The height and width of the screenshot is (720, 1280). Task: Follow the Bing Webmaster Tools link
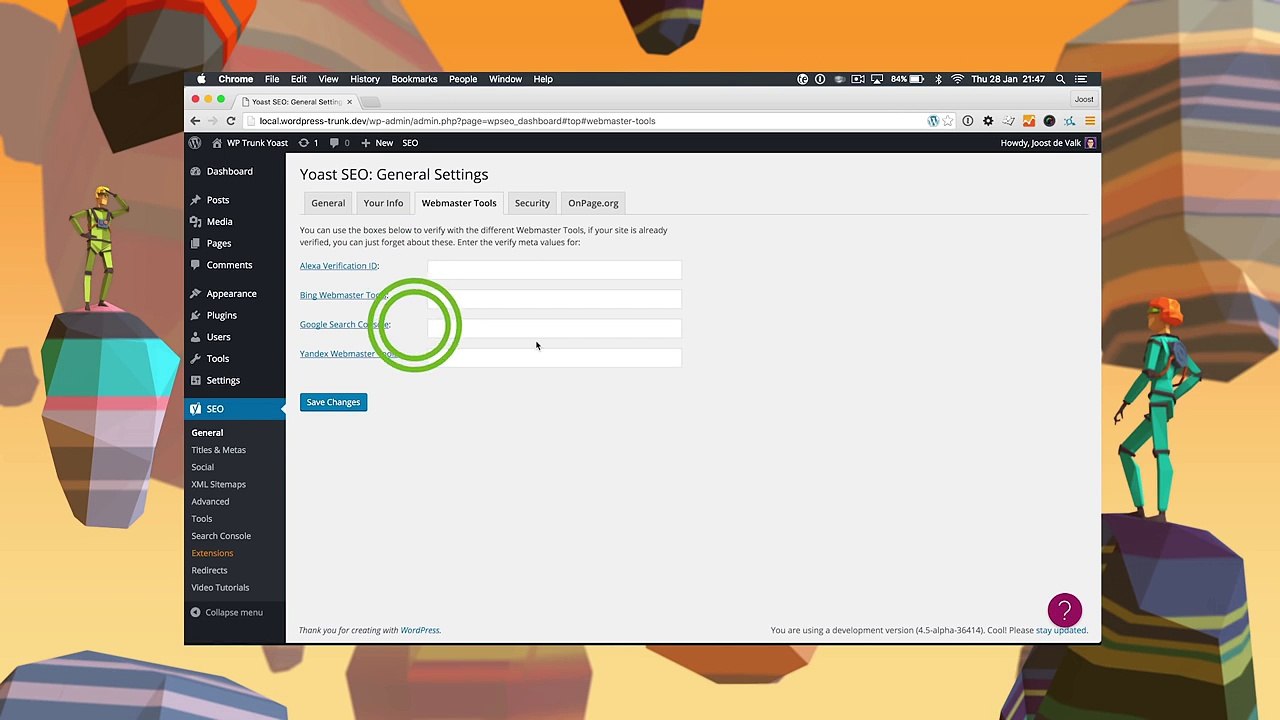[x=343, y=295]
